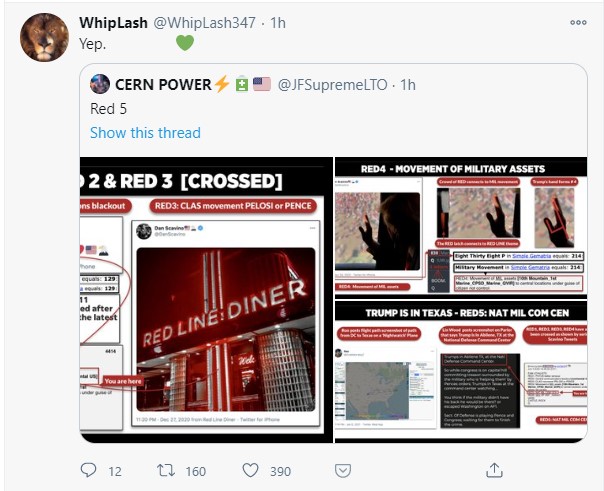Open the @JFSupremeLTO handle

click(332, 85)
